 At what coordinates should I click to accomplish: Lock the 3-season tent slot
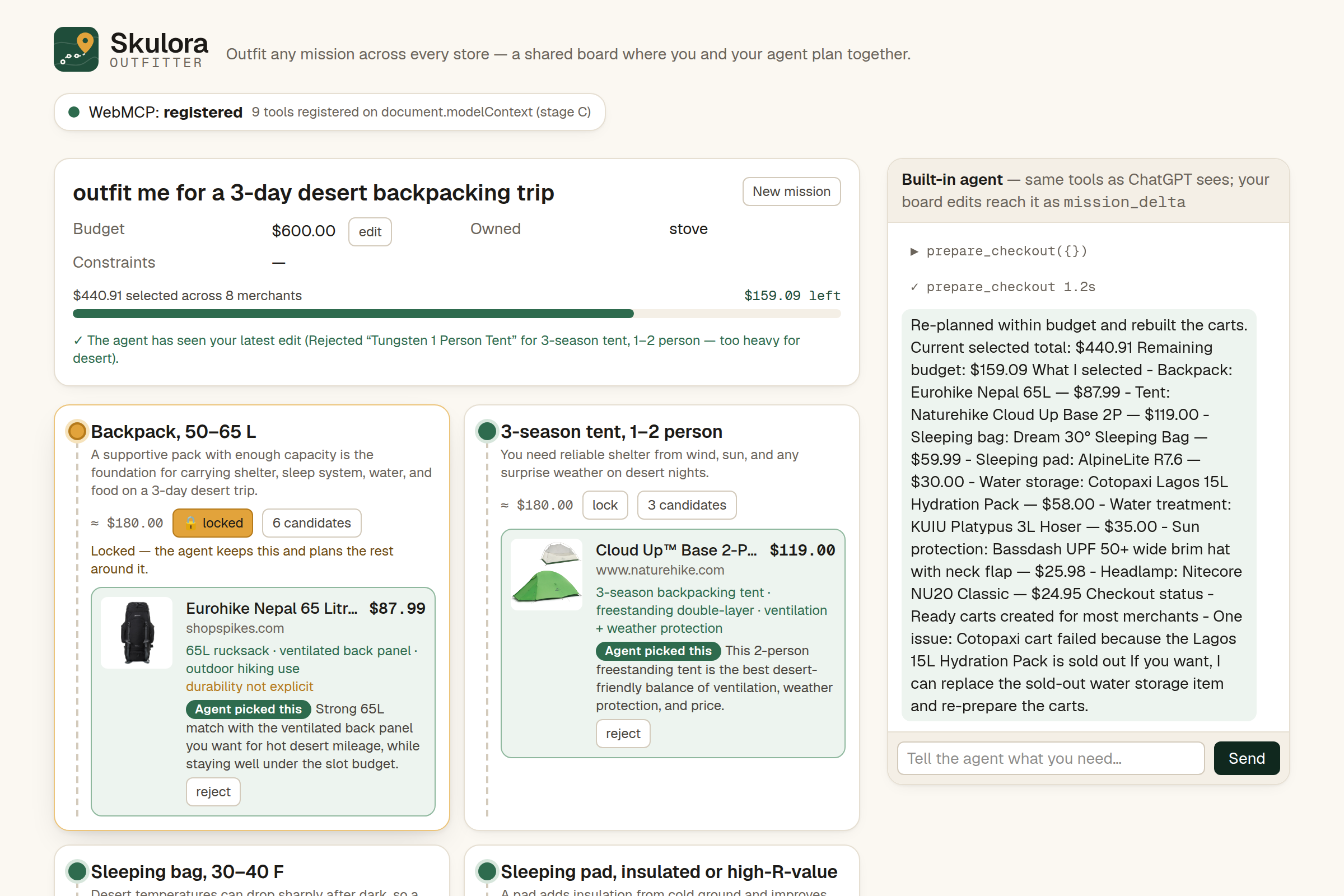[605, 505]
